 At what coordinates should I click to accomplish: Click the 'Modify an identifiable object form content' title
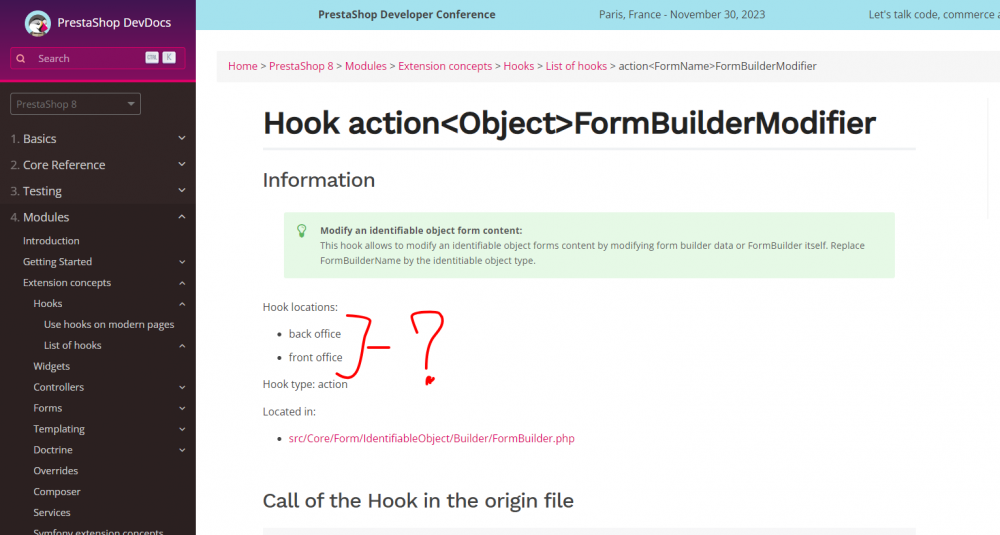pyautogui.click(x=421, y=230)
